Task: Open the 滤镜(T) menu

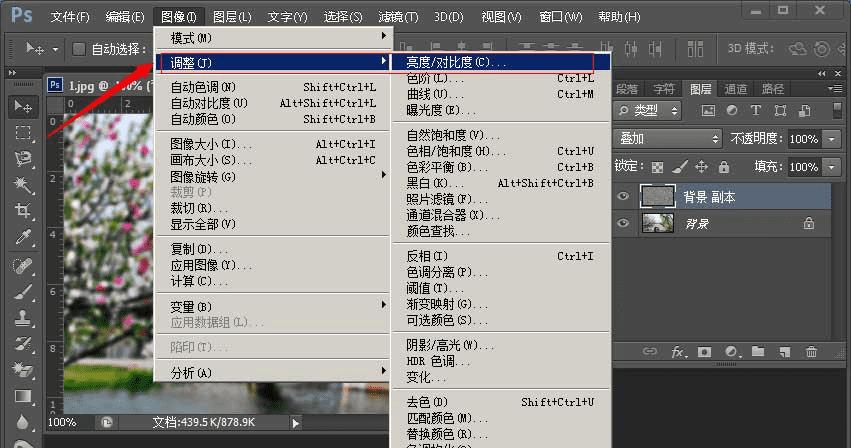Action: tap(398, 17)
